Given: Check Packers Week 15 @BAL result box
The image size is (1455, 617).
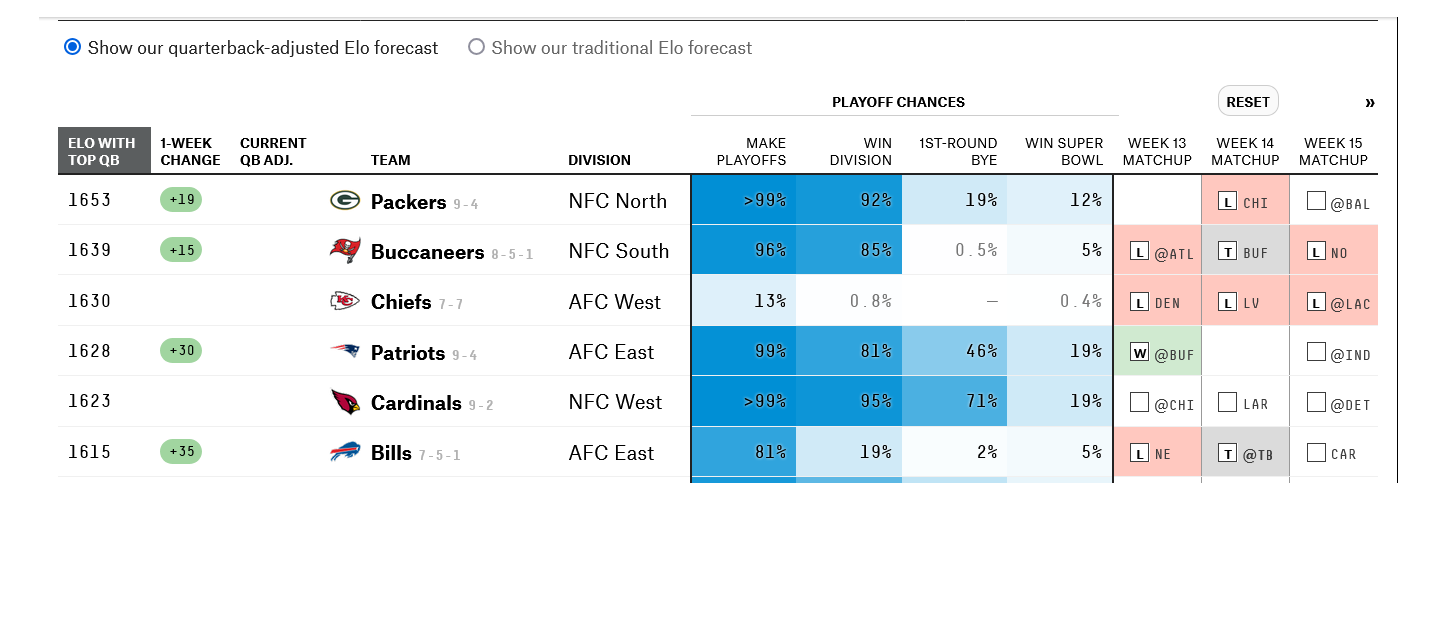Looking at the screenshot, I should click(1316, 202).
